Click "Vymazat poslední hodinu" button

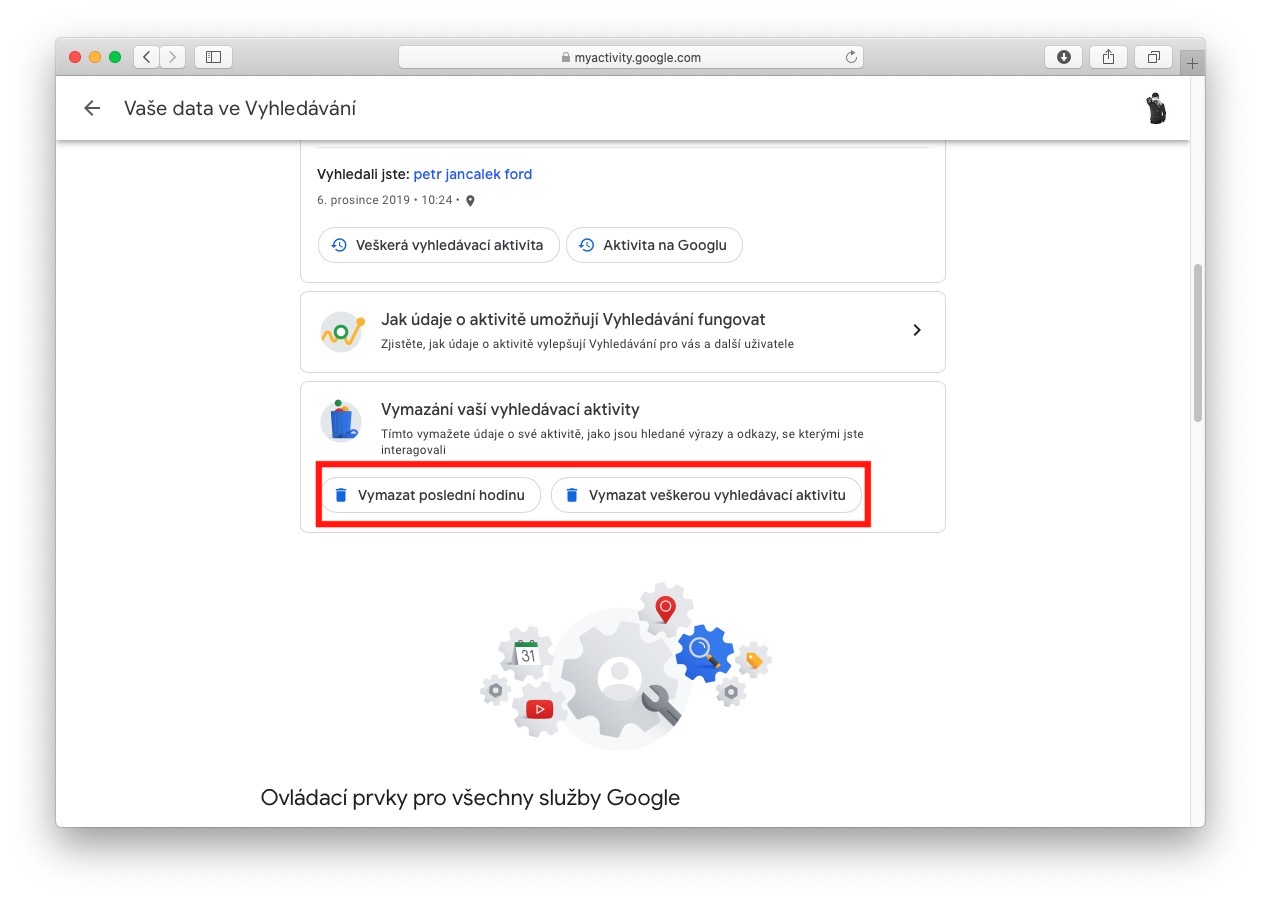[430, 495]
